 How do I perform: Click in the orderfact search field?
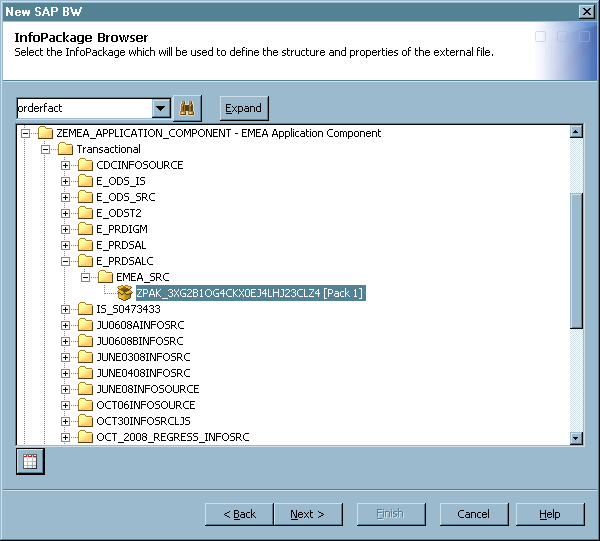click(83, 108)
